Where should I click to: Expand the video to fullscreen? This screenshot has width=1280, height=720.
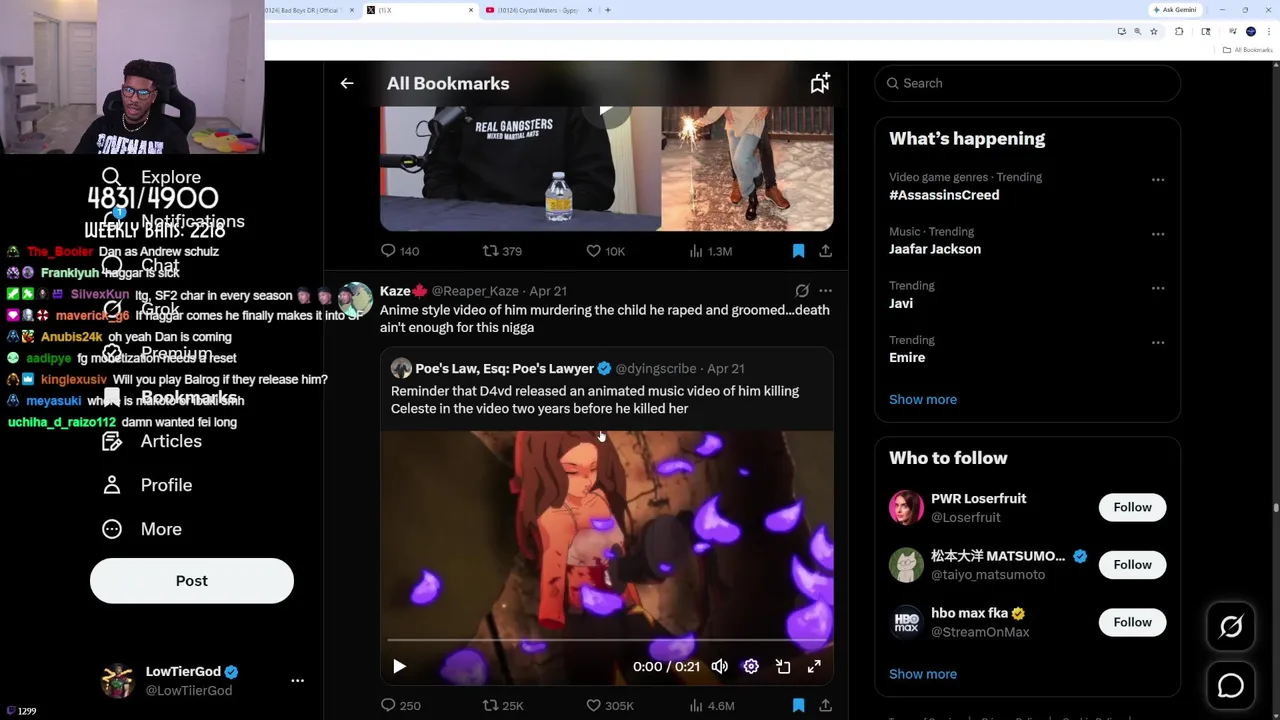[814, 666]
